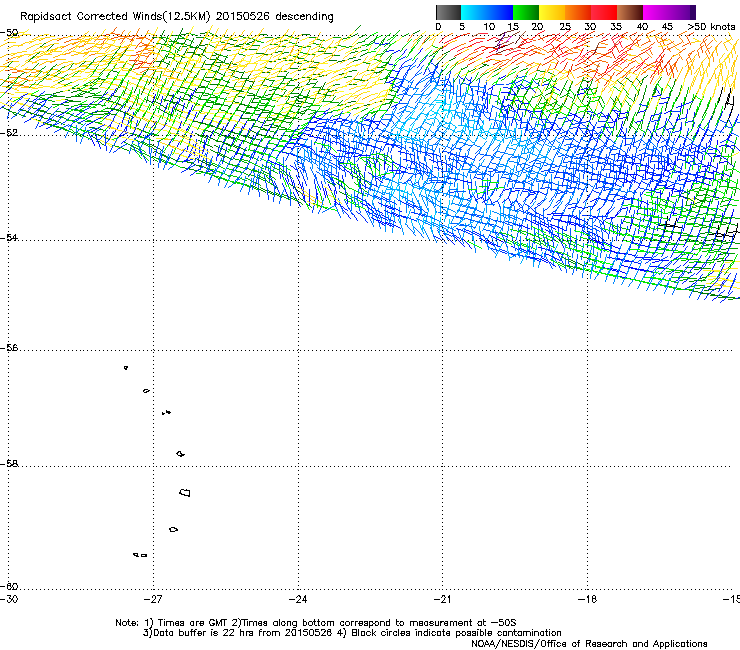
Task: Click the '>50 knots' legend label
Action: click(x=711, y=27)
